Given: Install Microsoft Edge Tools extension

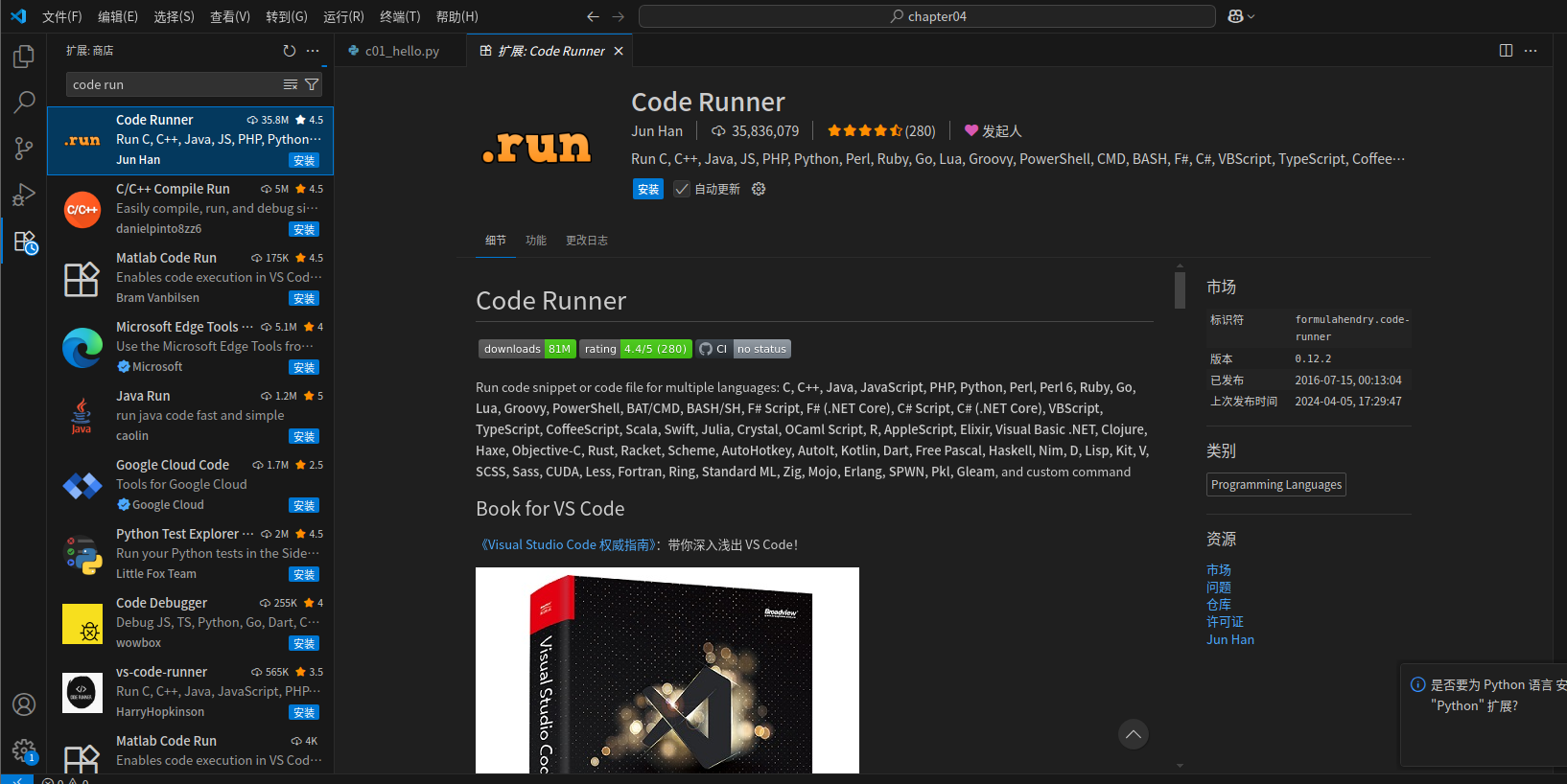Looking at the screenshot, I should pos(304,367).
